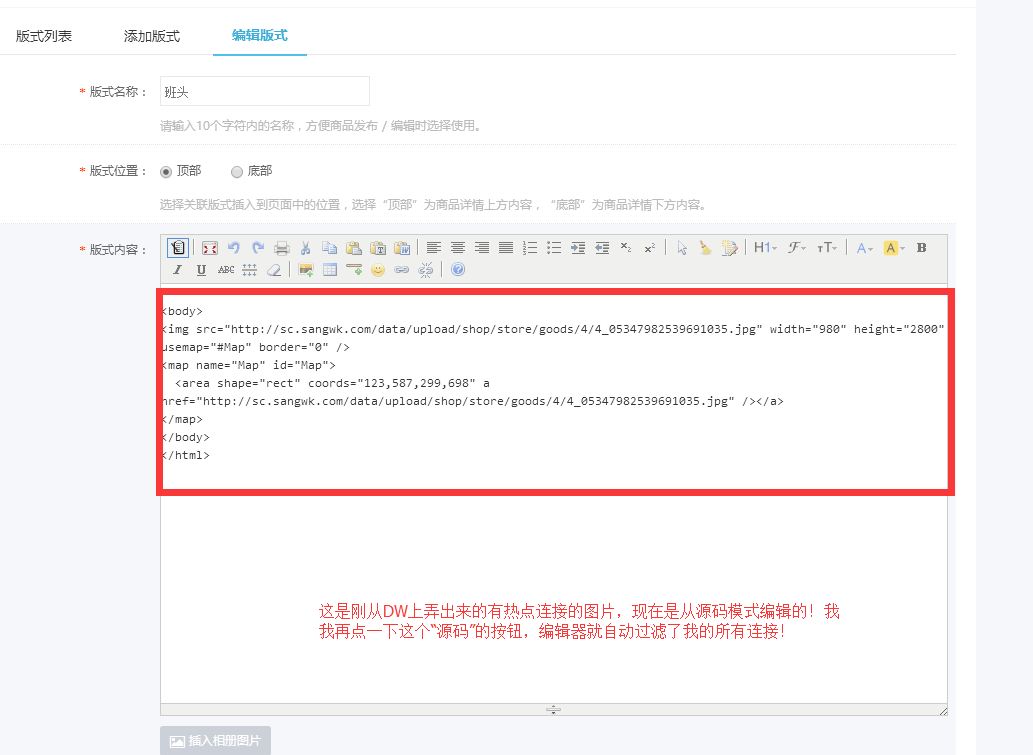Toggle bold formatting
Screen dimensions: 1033x755
click(x=922, y=248)
